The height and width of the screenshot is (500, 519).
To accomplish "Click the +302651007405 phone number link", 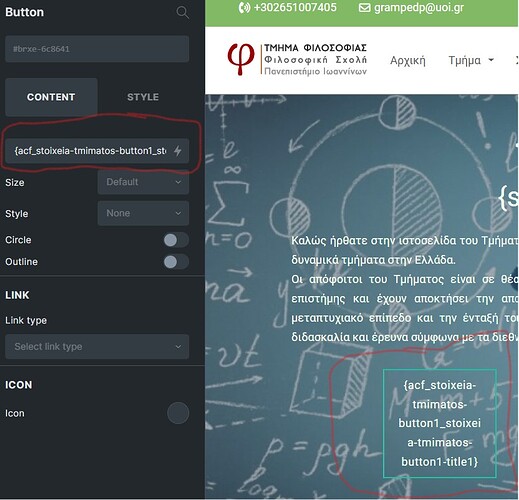I will [295, 7].
